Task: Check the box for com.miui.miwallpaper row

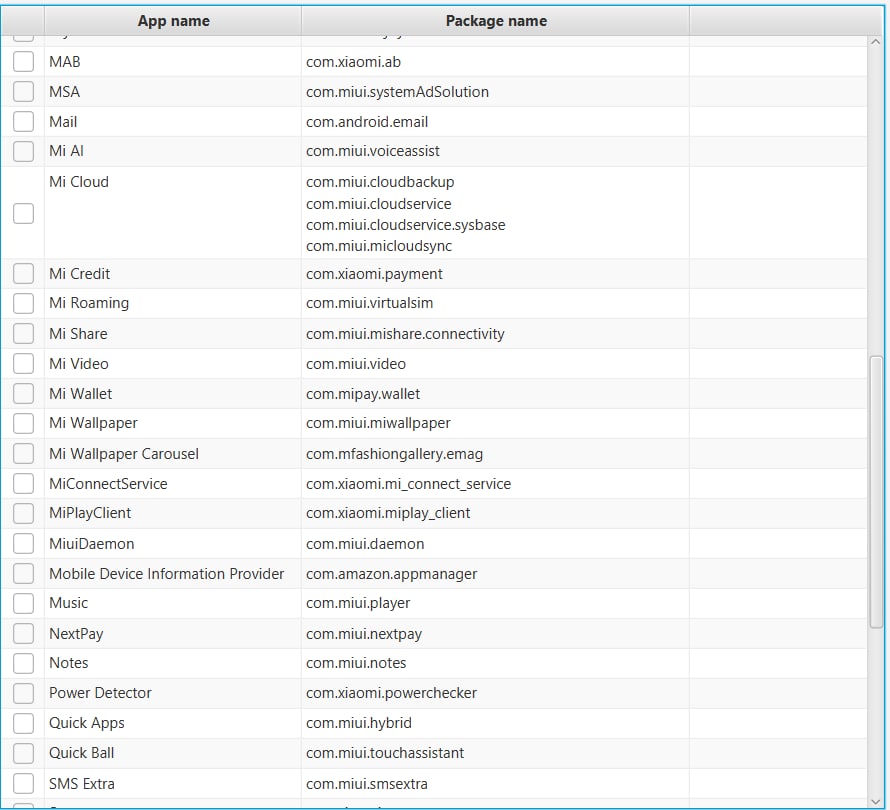Action: point(23,423)
